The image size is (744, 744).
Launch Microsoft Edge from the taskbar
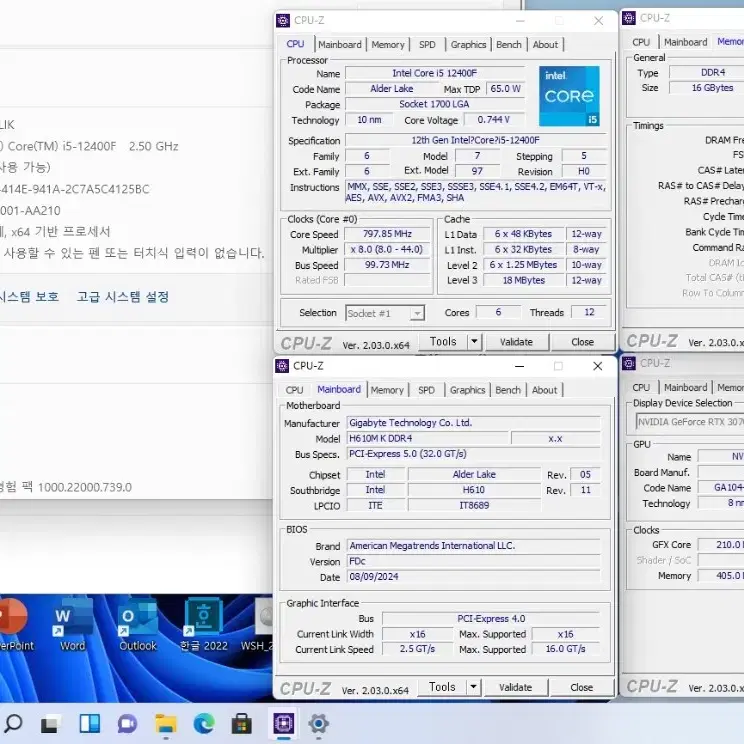pos(204,724)
